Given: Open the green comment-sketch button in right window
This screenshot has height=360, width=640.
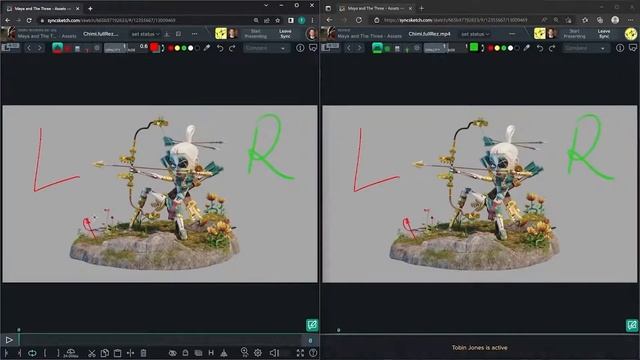Looking at the screenshot, I should (632, 325).
